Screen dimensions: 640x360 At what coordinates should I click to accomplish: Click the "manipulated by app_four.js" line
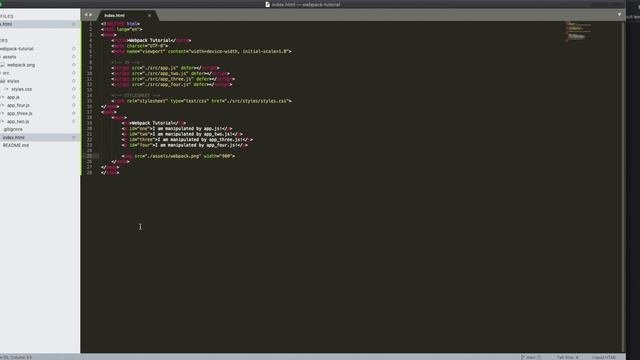point(184,145)
